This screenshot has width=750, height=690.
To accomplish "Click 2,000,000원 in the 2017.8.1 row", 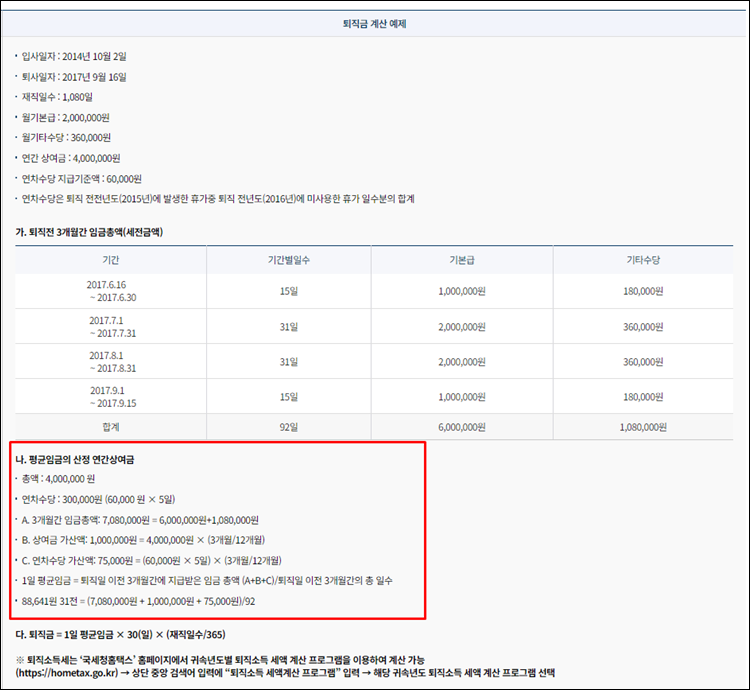I will pyautogui.click(x=462, y=362).
